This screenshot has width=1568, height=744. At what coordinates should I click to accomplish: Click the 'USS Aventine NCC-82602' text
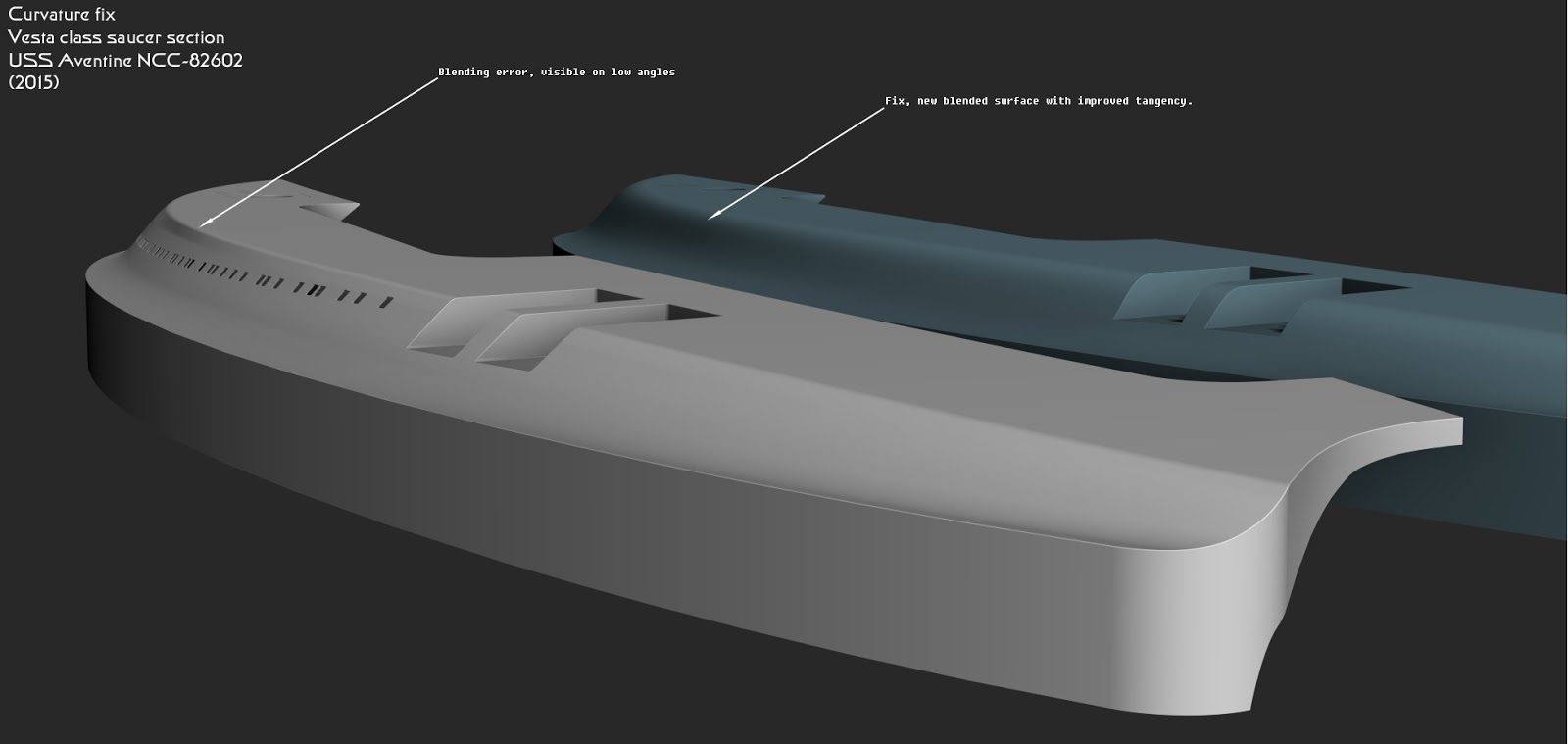pos(125,61)
